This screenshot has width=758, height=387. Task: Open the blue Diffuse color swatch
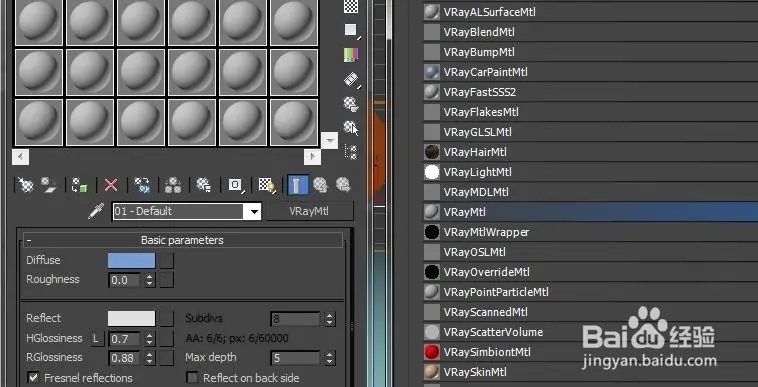[131, 260]
